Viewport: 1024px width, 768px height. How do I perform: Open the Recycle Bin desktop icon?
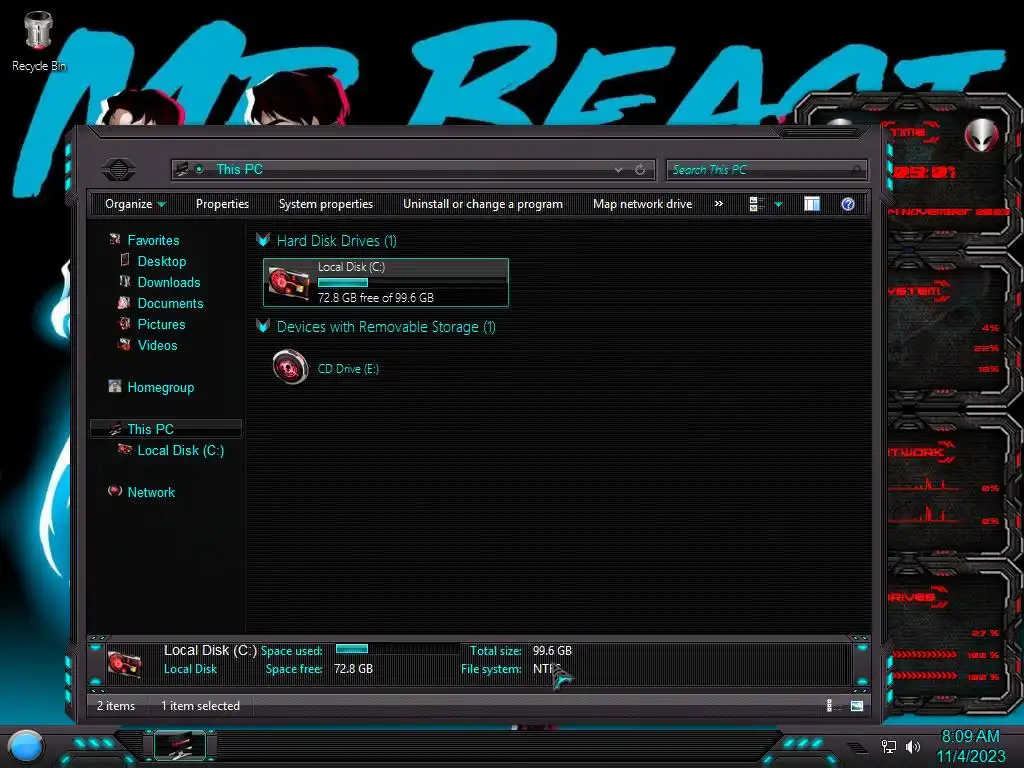pyautogui.click(x=38, y=42)
